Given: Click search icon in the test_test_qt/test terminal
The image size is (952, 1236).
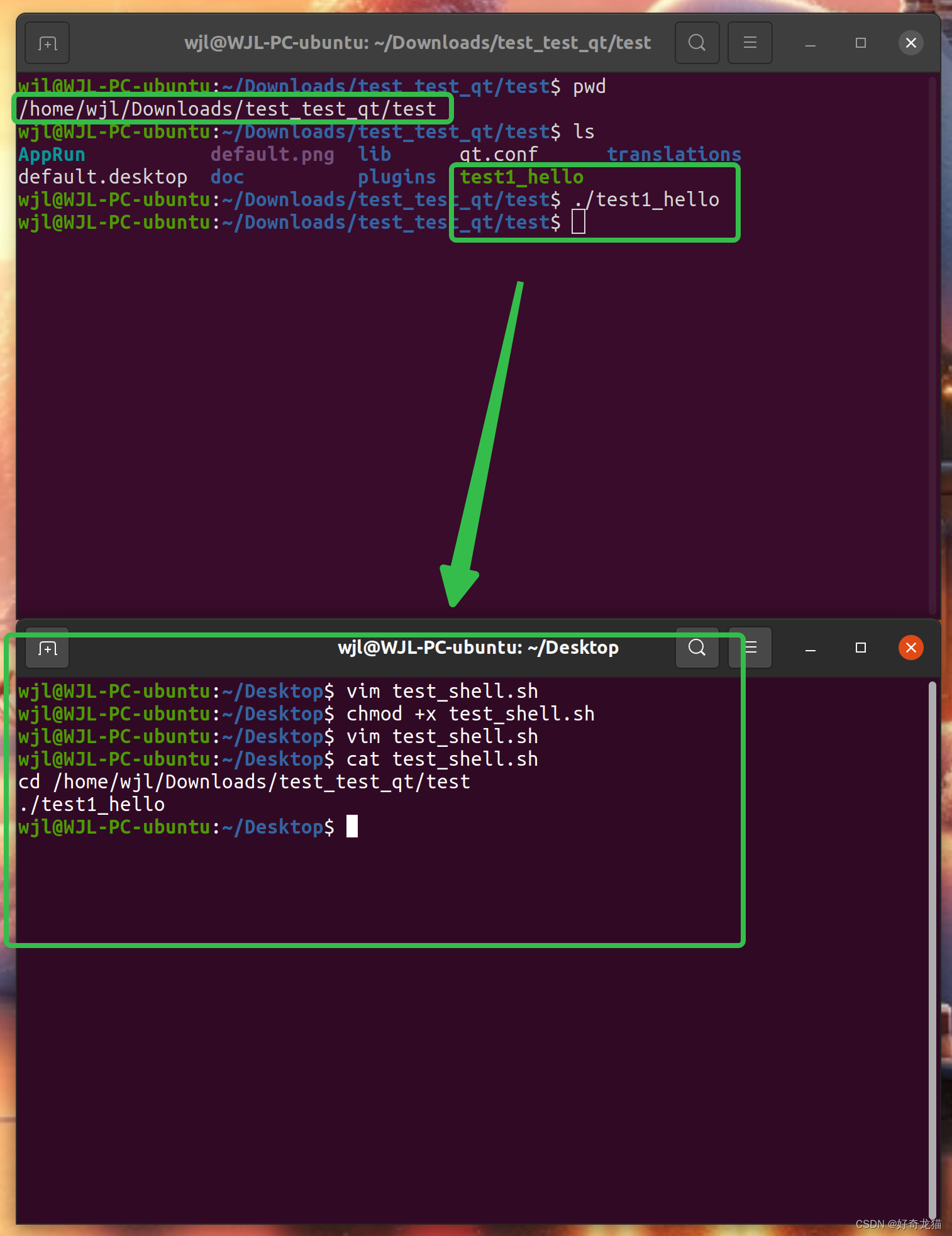Looking at the screenshot, I should point(697,43).
